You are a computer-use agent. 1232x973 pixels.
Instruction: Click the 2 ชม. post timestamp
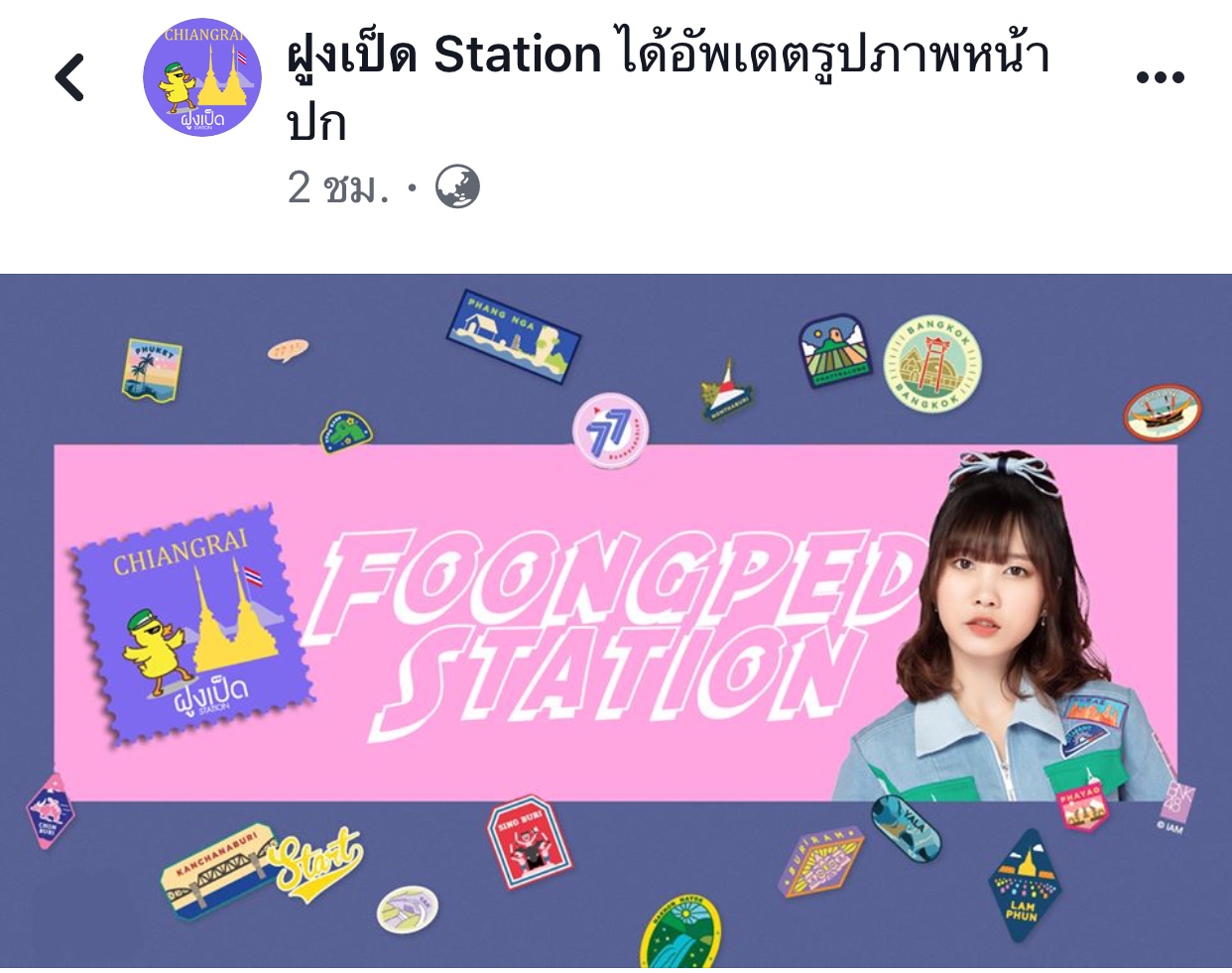point(338,187)
